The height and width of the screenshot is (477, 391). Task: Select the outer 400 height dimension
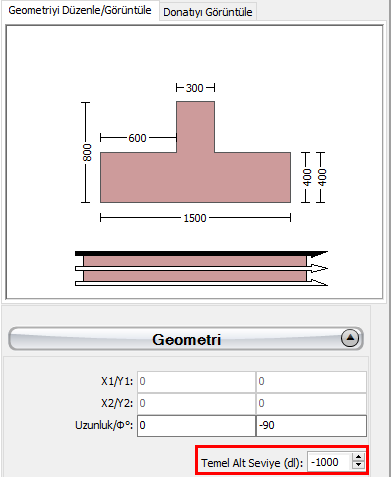pos(322,177)
